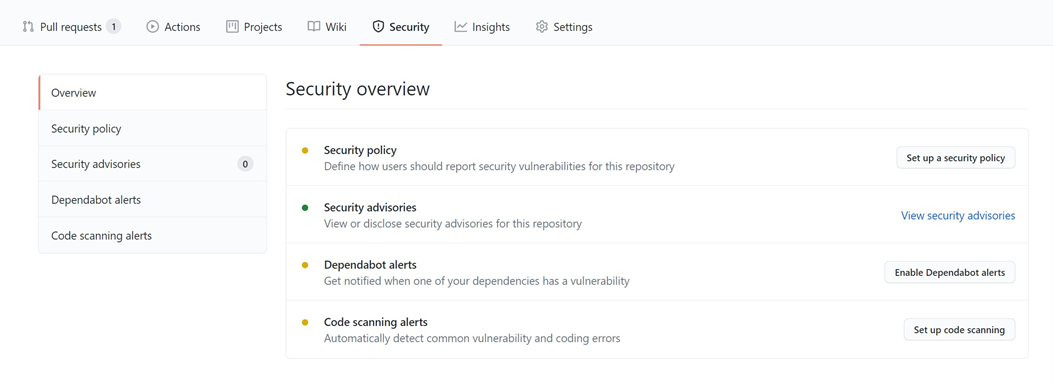Click the Security advisories row title in overview
Screen dimensions: 1053x386
(x=370, y=207)
